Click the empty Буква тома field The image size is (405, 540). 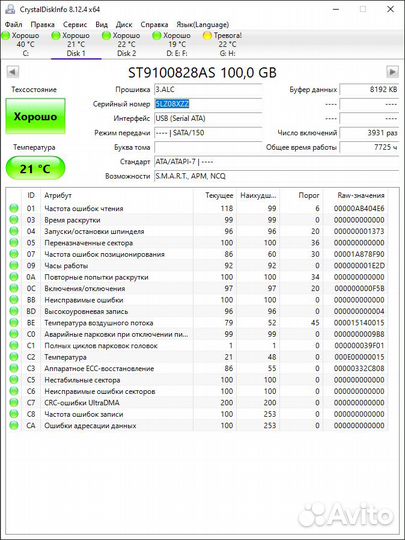(x=208, y=147)
